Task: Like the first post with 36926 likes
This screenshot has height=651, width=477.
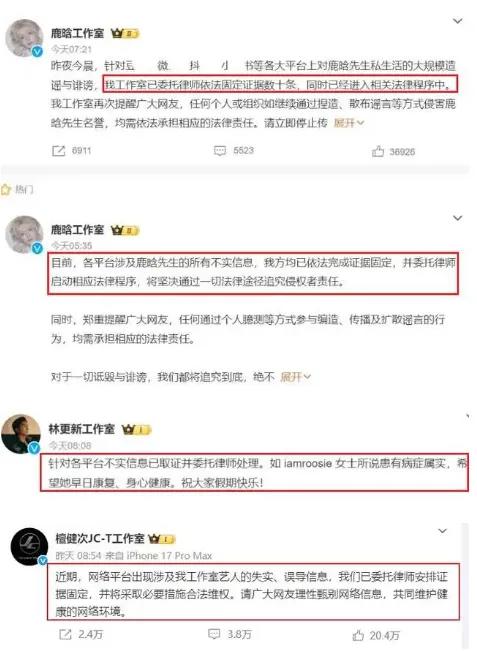Action: point(378,151)
